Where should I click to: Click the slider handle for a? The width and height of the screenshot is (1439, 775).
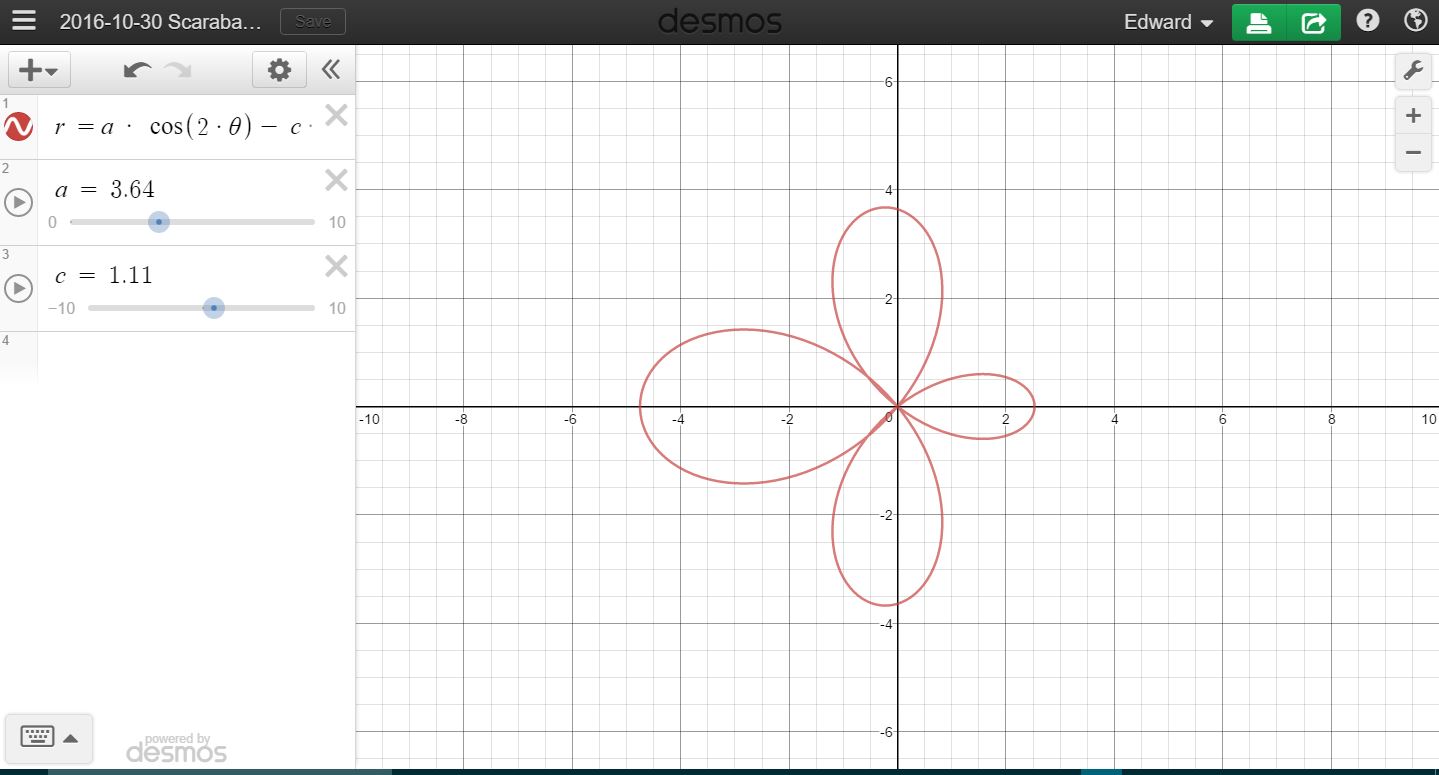tap(159, 222)
